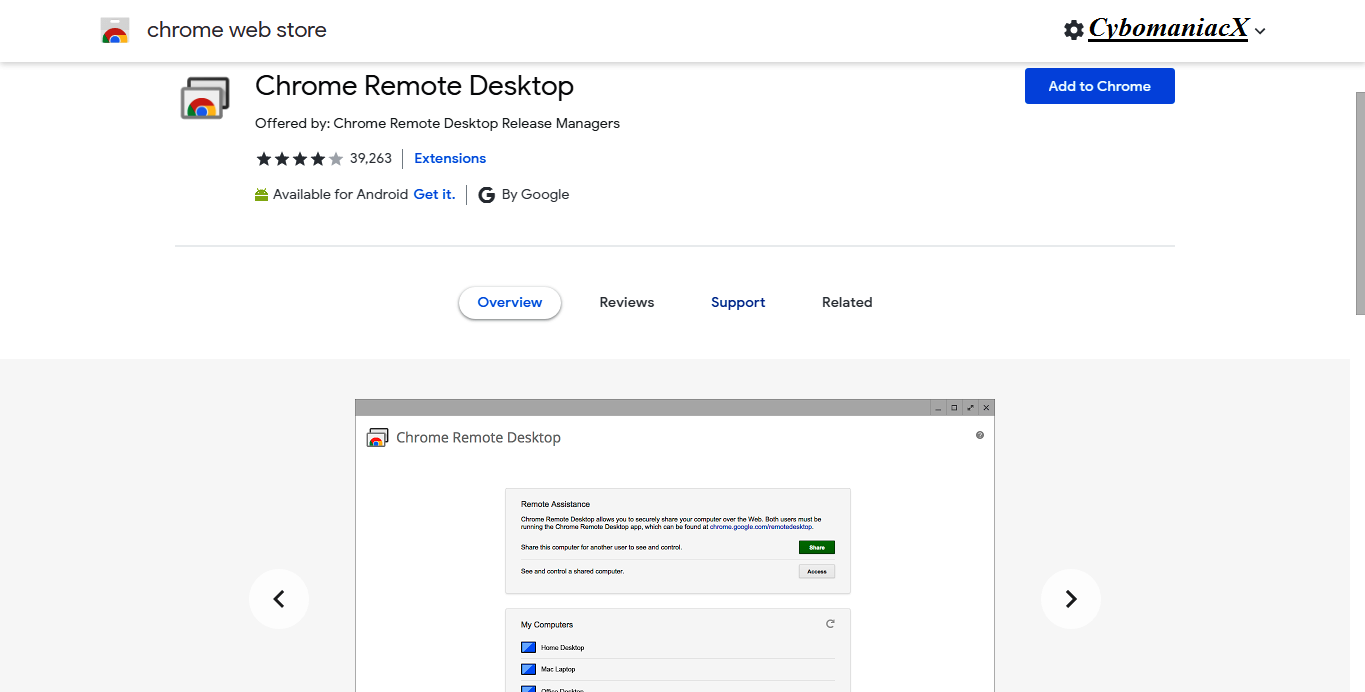
Task: Click the Chrome Remote Desktop heading text
Action: coord(414,86)
